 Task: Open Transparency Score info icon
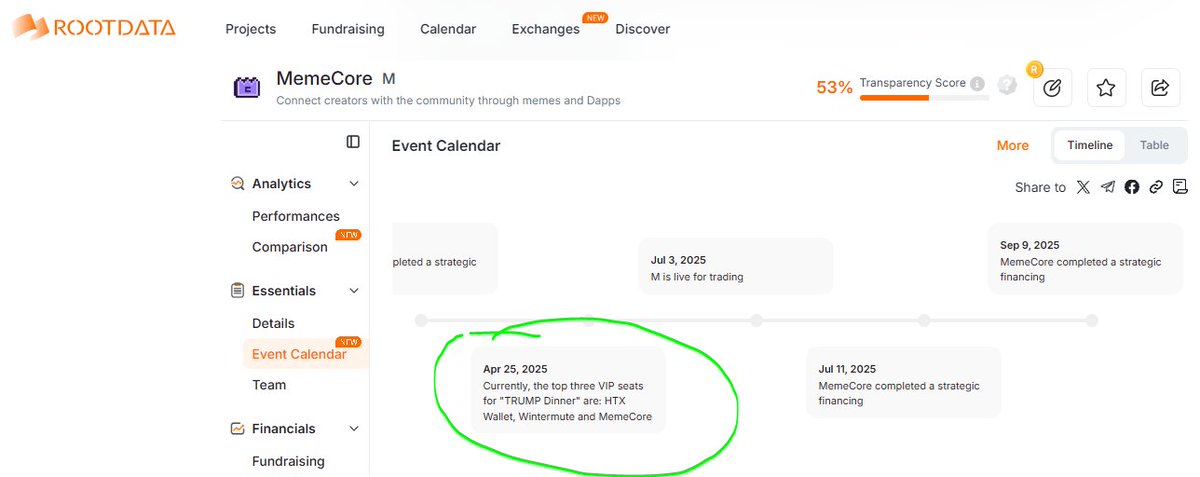point(977,83)
